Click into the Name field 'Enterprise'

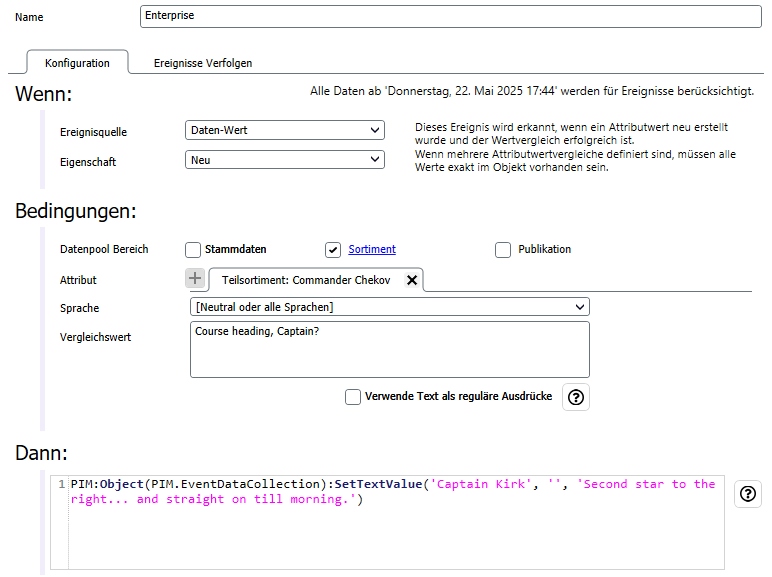click(x=450, y=17)
